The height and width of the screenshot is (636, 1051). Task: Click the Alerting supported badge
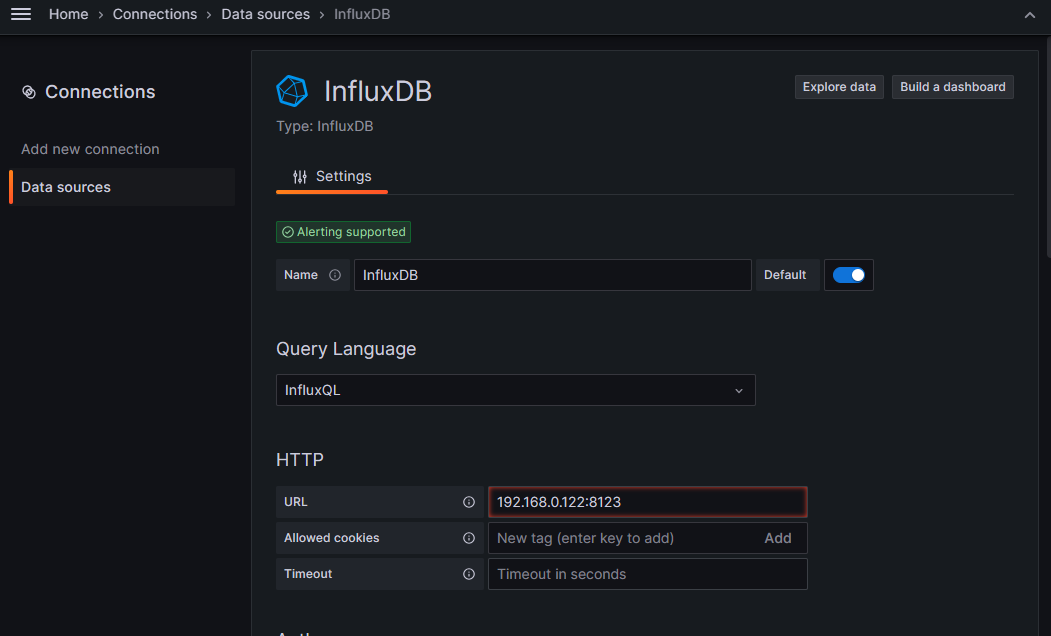(x=343, y=232)
